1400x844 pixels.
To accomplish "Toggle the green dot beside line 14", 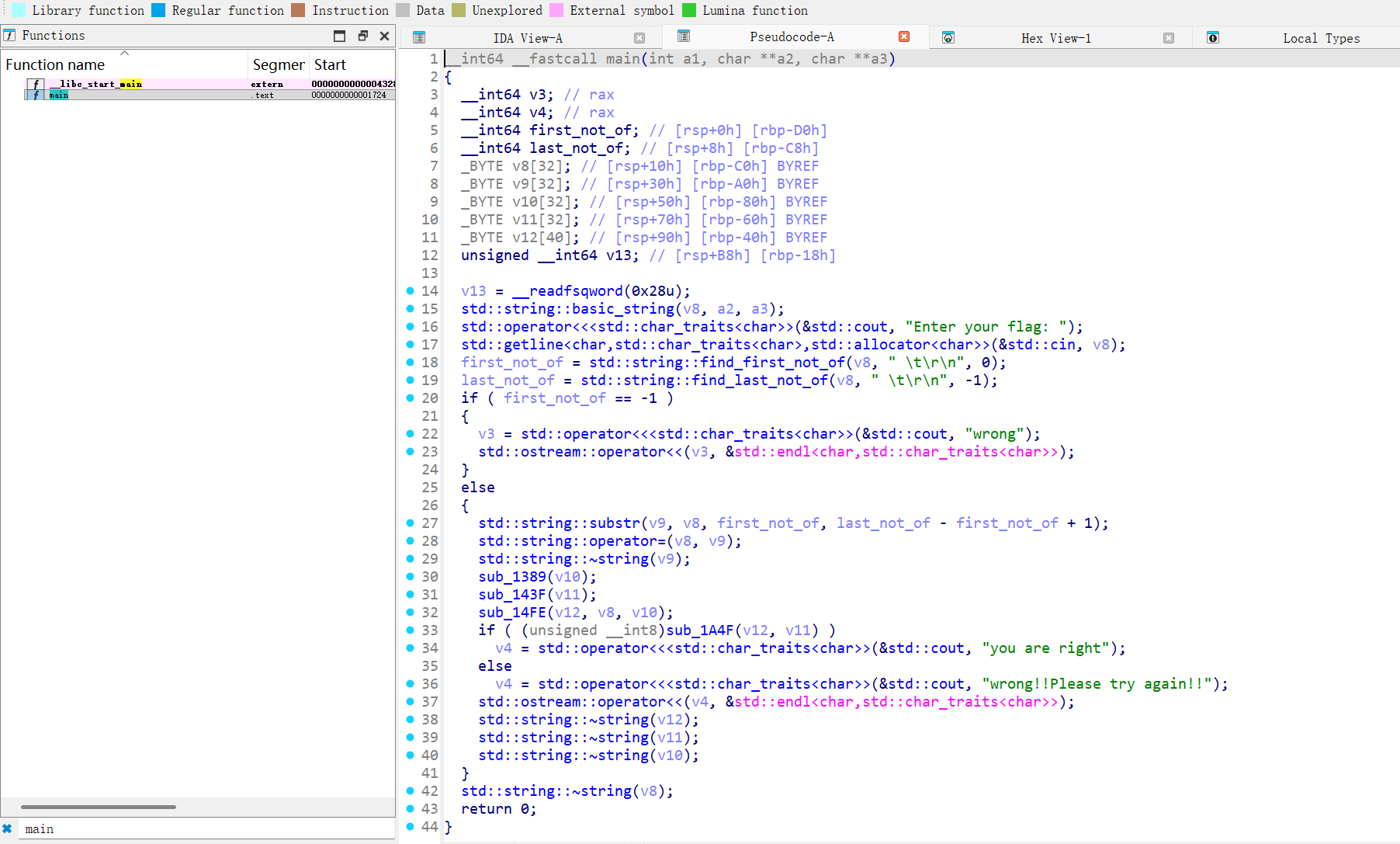I will [x=411, y=290].
